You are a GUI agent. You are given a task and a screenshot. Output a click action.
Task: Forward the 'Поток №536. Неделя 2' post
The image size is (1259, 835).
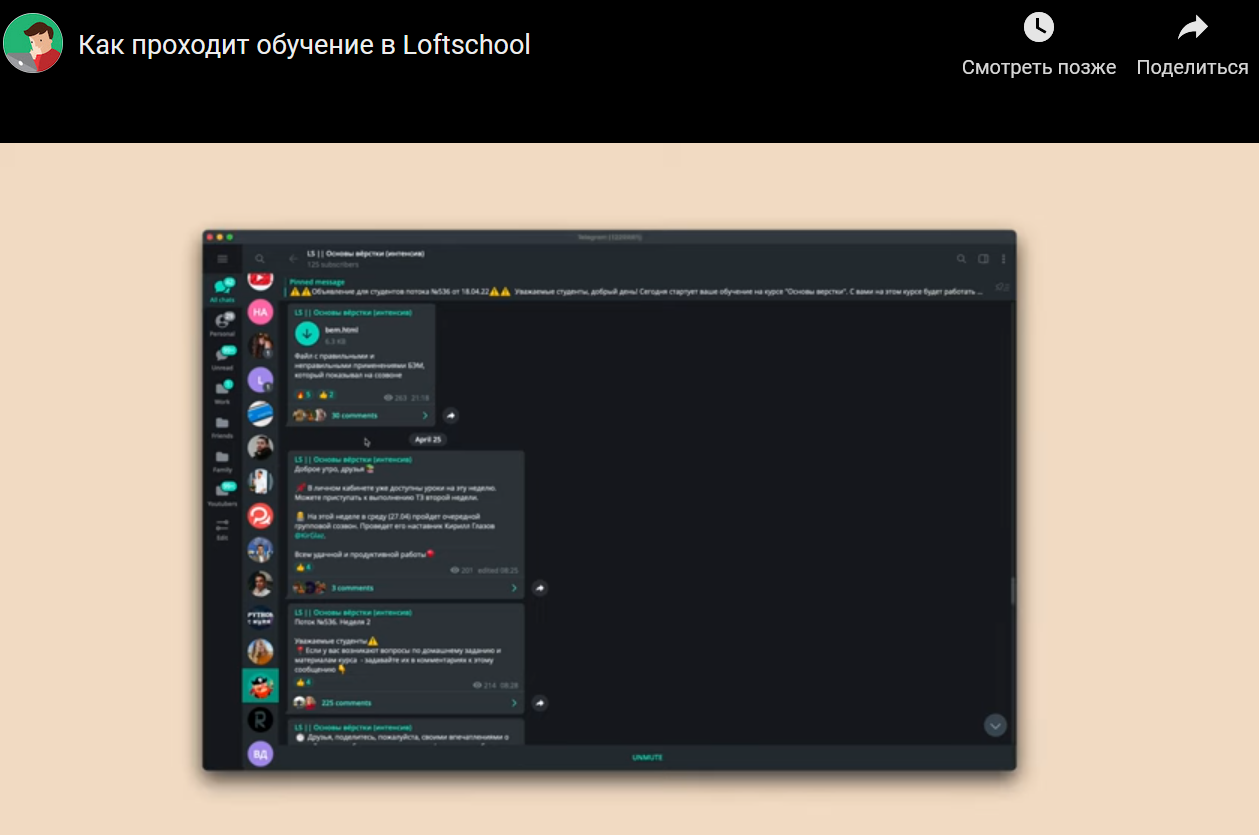coord(539,703)
